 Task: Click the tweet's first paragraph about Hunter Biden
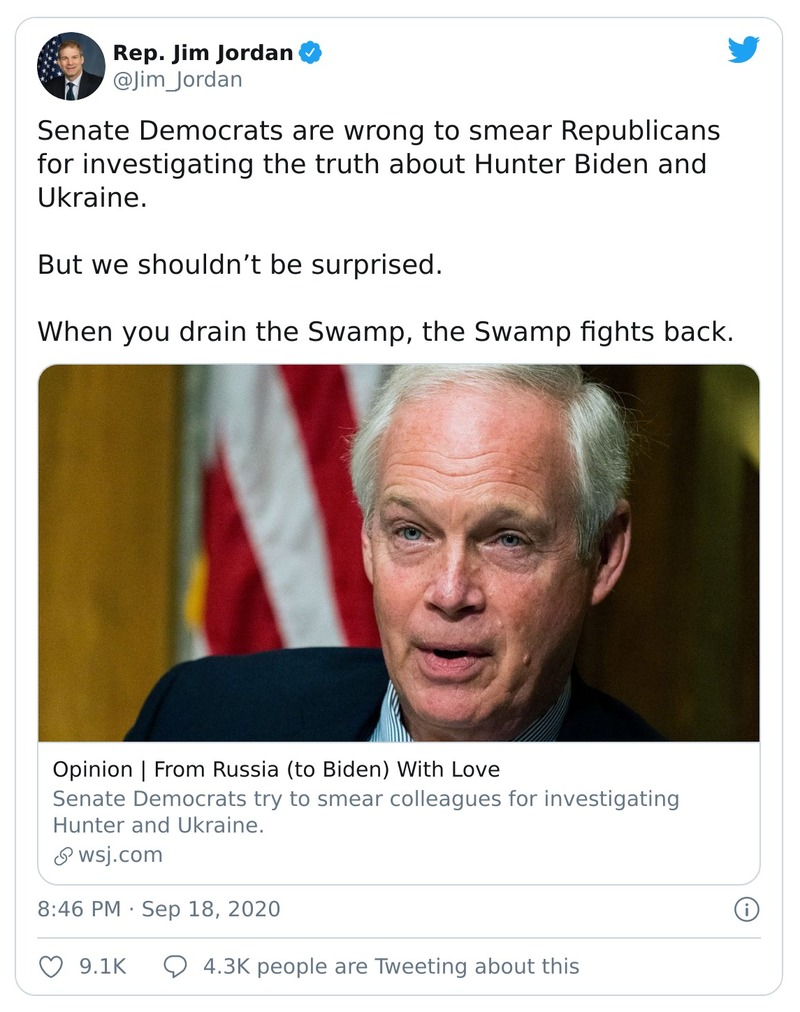(x=378, y=163)
